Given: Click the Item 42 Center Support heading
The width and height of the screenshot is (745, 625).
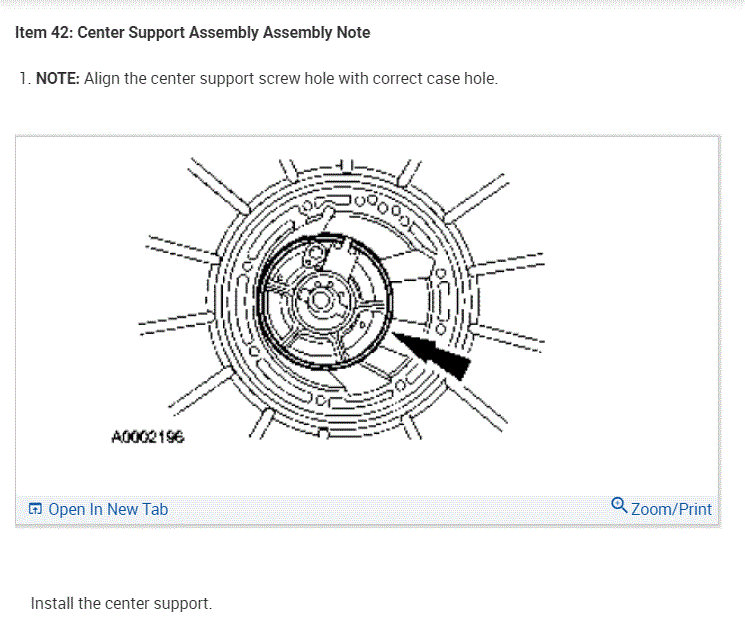Looking at the screenshot, I should click(192, 32).
